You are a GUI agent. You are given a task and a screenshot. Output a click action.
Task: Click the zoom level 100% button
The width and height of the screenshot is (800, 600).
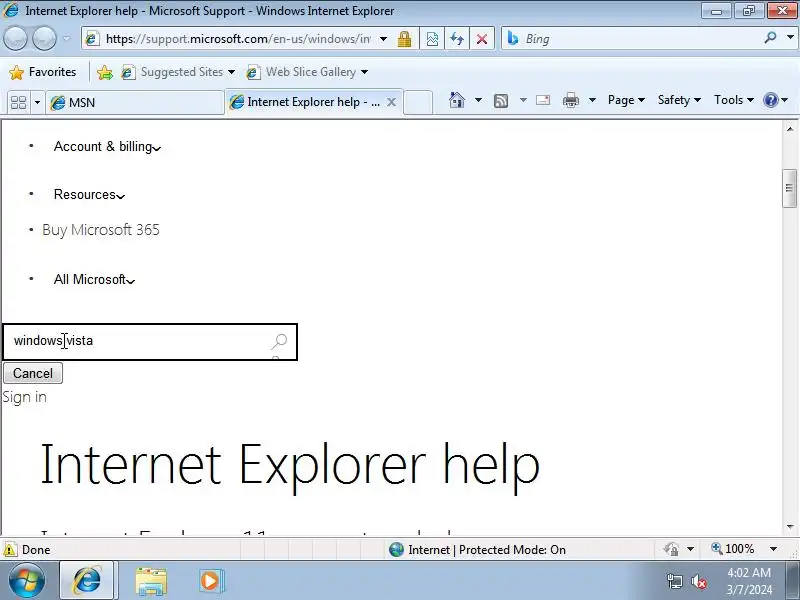(x=733, y=549)
